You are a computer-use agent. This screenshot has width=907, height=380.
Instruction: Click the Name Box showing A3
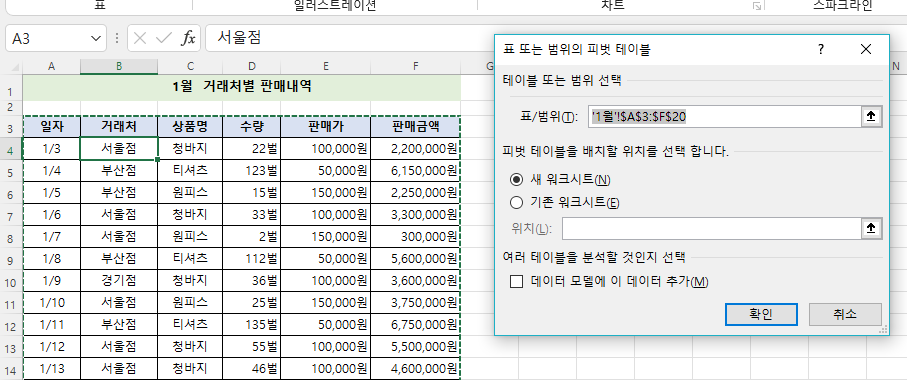47,39
